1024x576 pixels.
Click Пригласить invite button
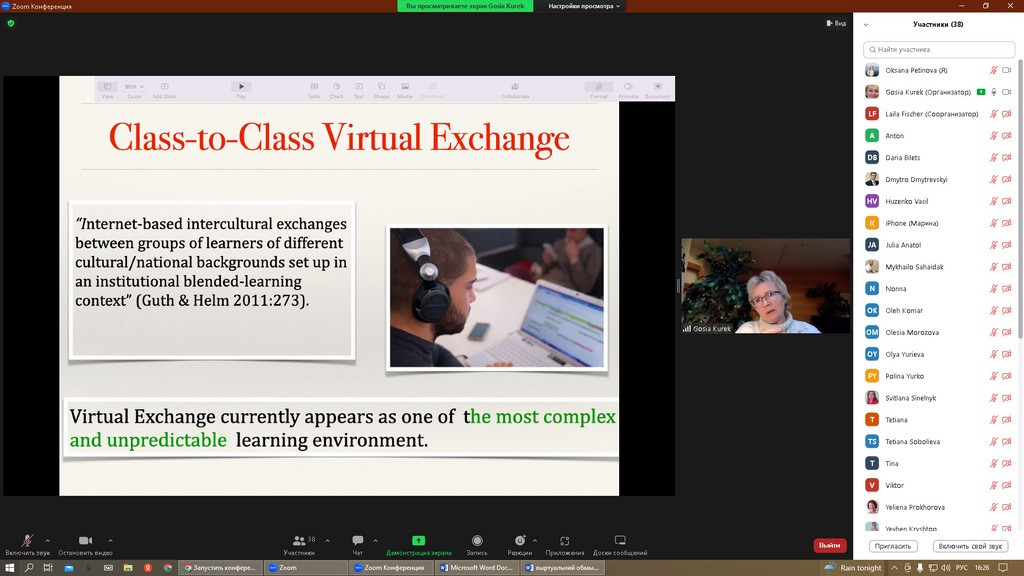click(x=893, y=546)
